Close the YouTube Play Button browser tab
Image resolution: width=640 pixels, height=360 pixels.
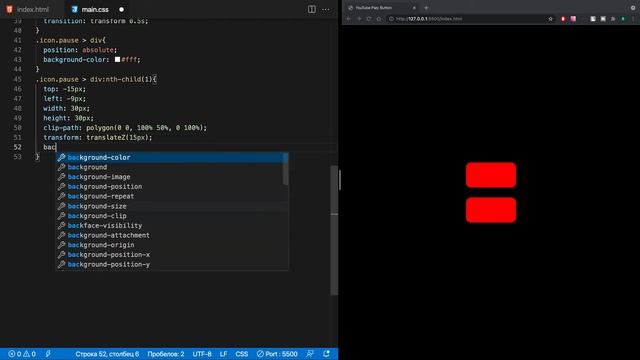point(414,8)
